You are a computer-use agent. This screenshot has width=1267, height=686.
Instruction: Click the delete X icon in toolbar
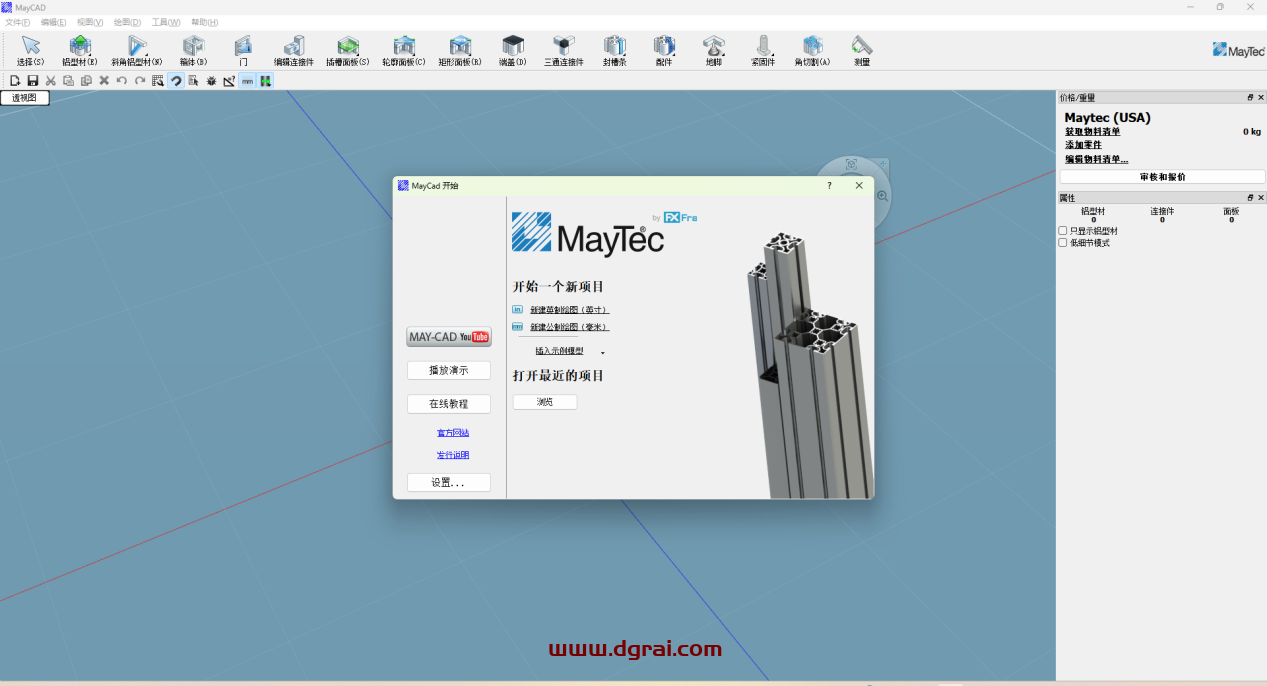104,80
